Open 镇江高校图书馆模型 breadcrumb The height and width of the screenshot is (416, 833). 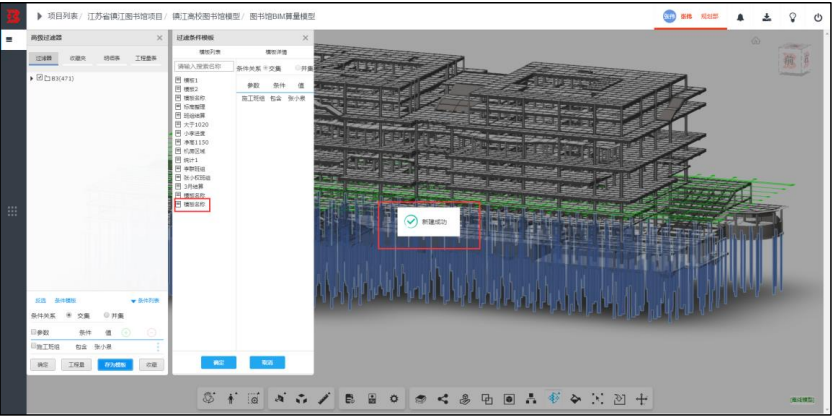click(206, 16)
